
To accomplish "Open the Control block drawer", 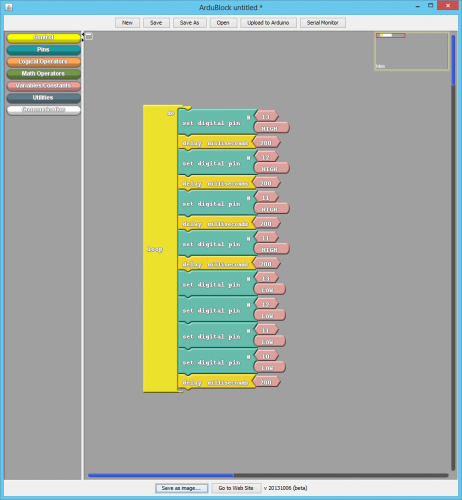I will (44, 38).
